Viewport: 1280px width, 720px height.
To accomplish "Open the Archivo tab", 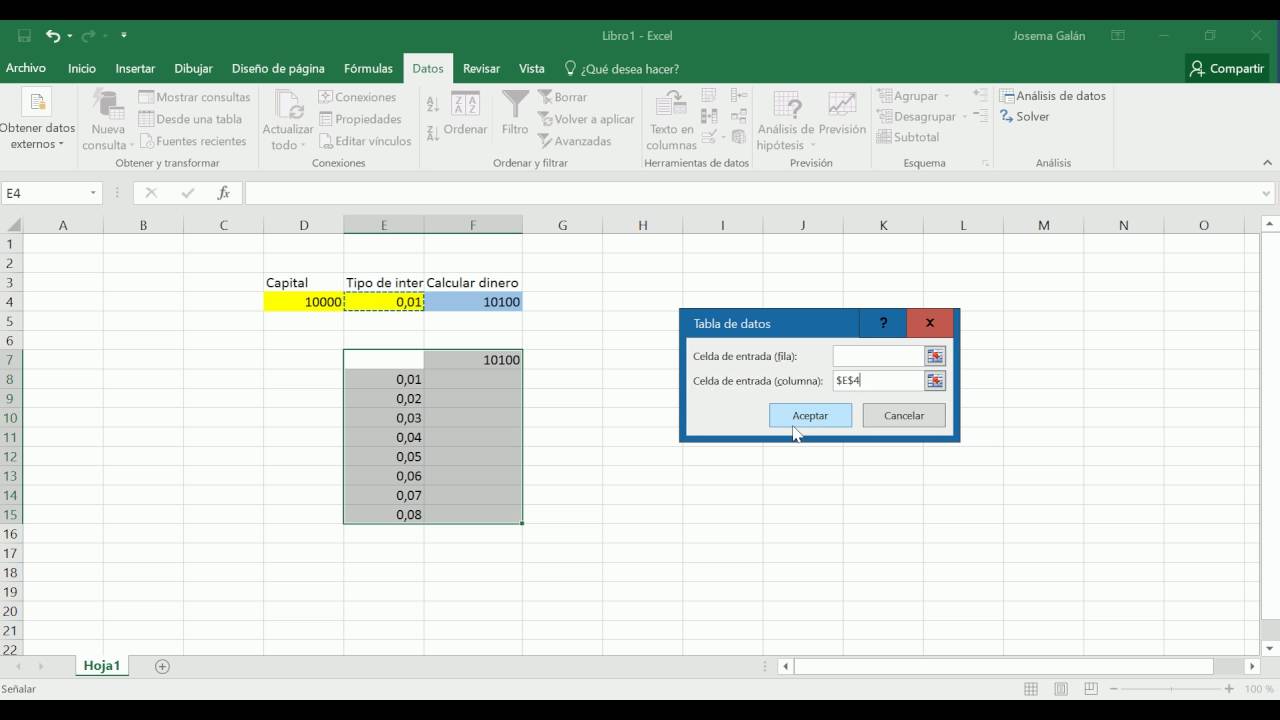I will (x=26, y=69).
